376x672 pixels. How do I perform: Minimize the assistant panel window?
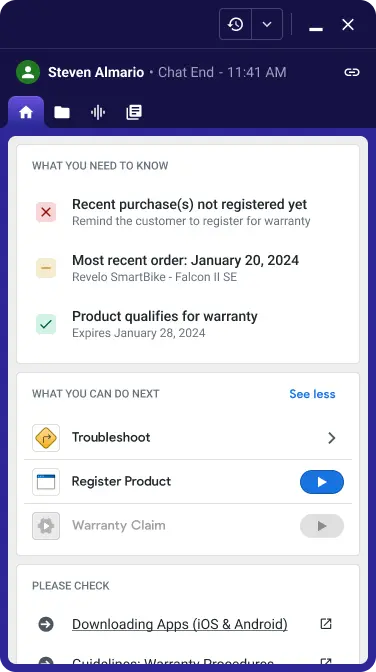[x=316, y=28]
